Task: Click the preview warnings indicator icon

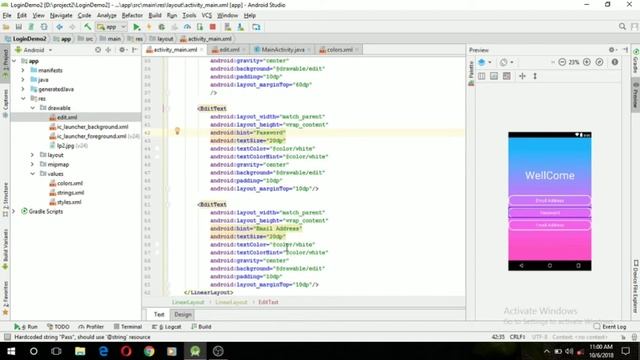Action: tap(615, 62)
